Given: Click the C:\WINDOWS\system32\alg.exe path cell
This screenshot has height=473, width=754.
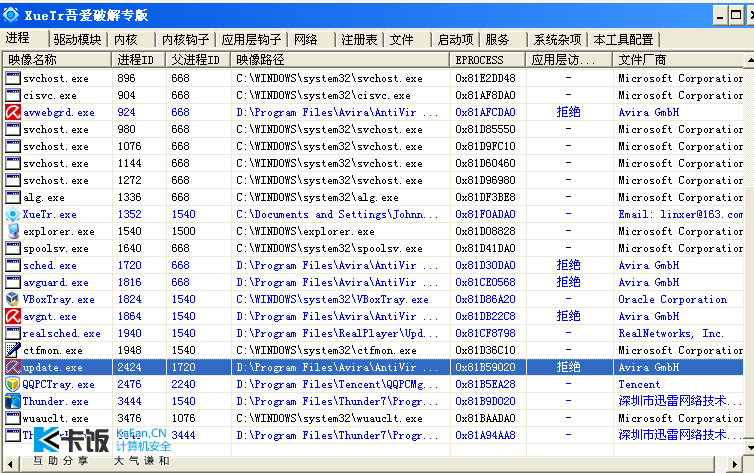Looking at the screenshot, I should tap(317, 198).
